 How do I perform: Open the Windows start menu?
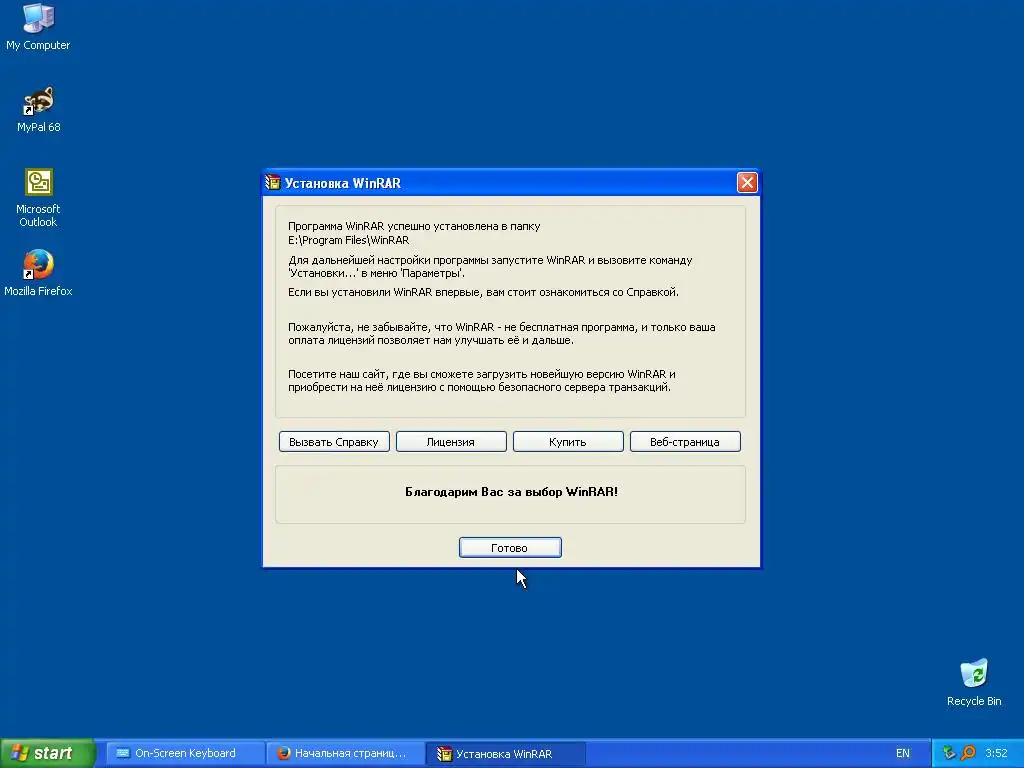(47, 753)
